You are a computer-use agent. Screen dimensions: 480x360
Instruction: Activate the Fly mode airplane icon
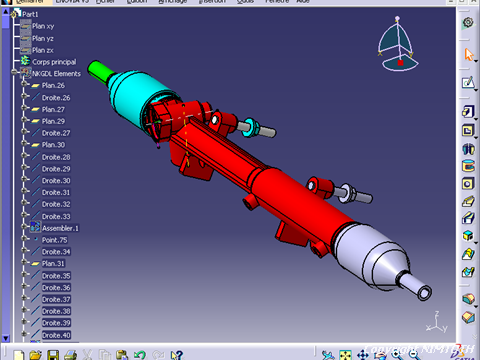pyautogui.click(x=328, y=355)
